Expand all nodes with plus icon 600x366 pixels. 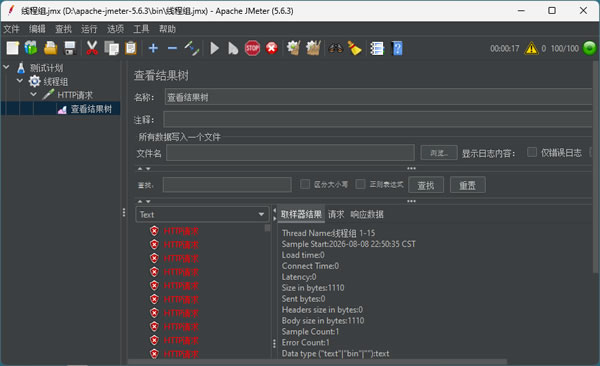pos(153,48)
